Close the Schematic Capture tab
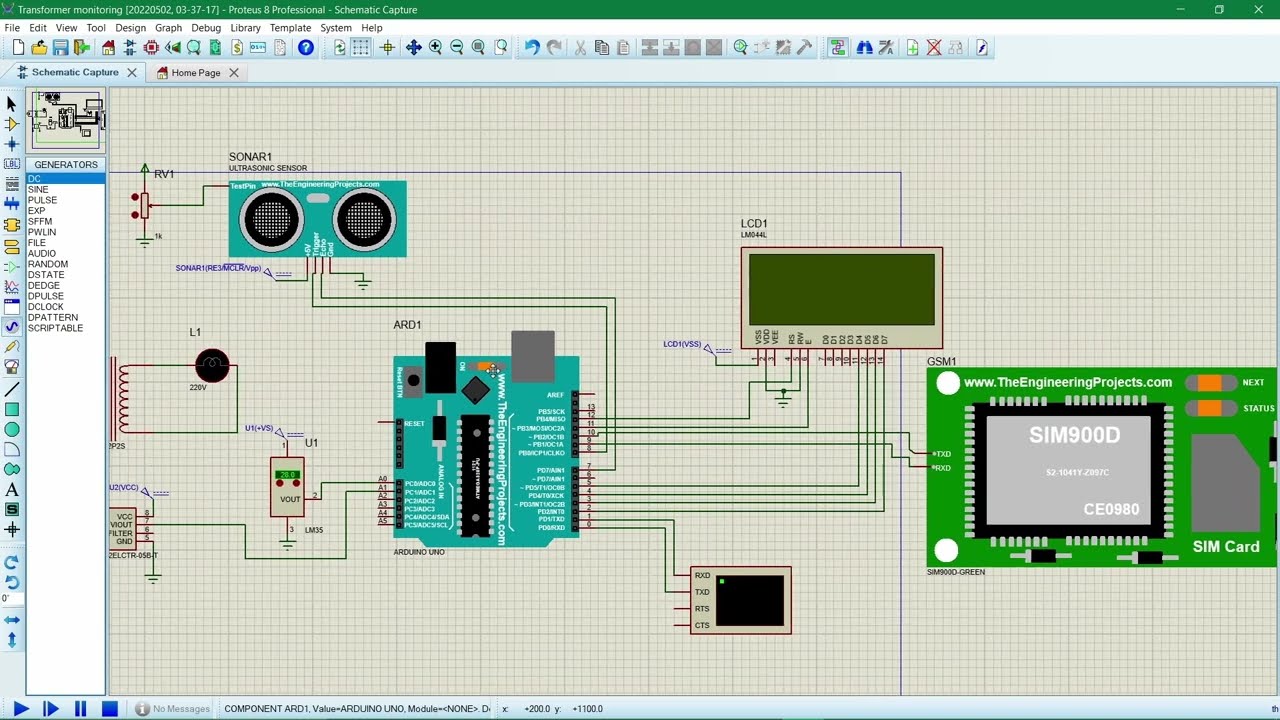 130,72
